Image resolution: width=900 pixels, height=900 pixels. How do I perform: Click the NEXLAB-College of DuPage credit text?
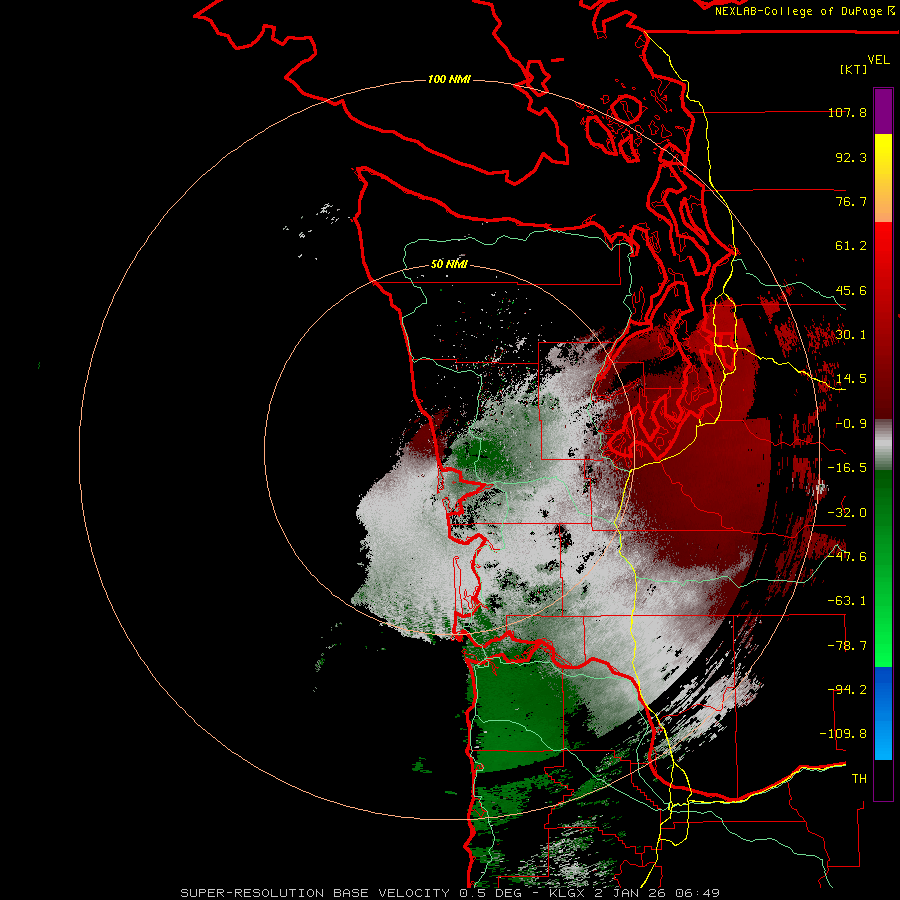click(804, 11)
